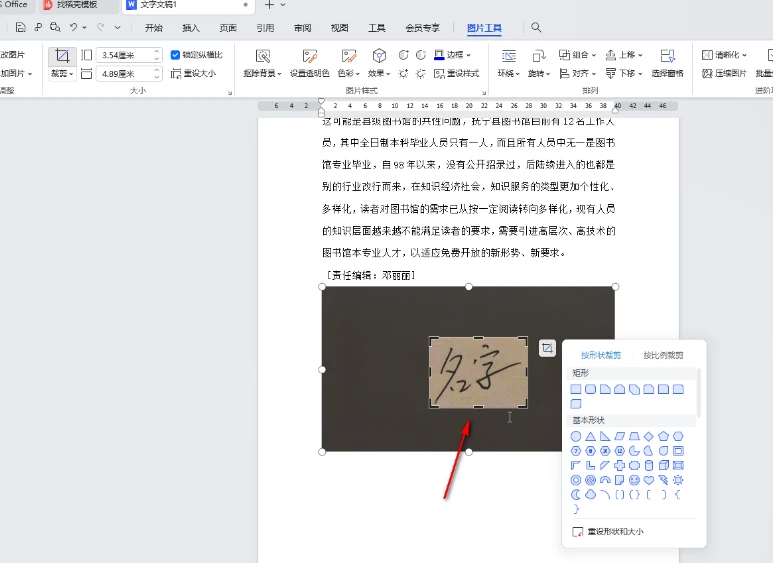Choose the isosceles triangle crop shape
This screenshot has height=563, width=773.
[590, 436]
